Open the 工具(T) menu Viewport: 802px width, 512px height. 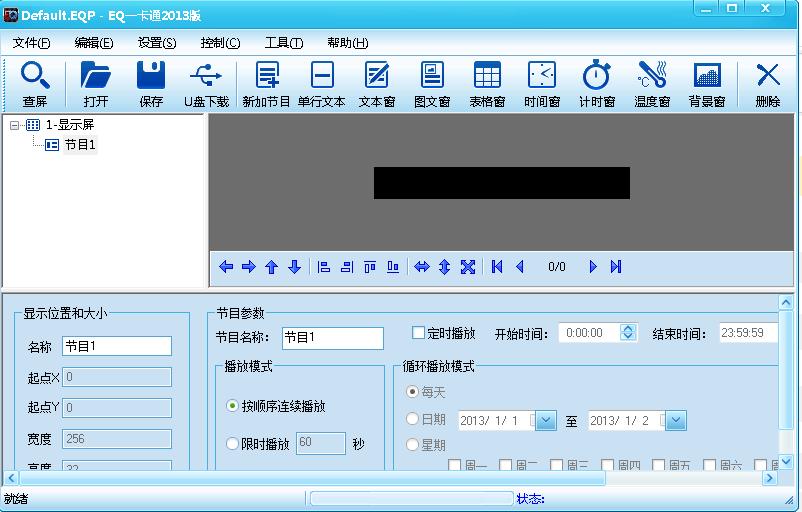pos(284,43)
